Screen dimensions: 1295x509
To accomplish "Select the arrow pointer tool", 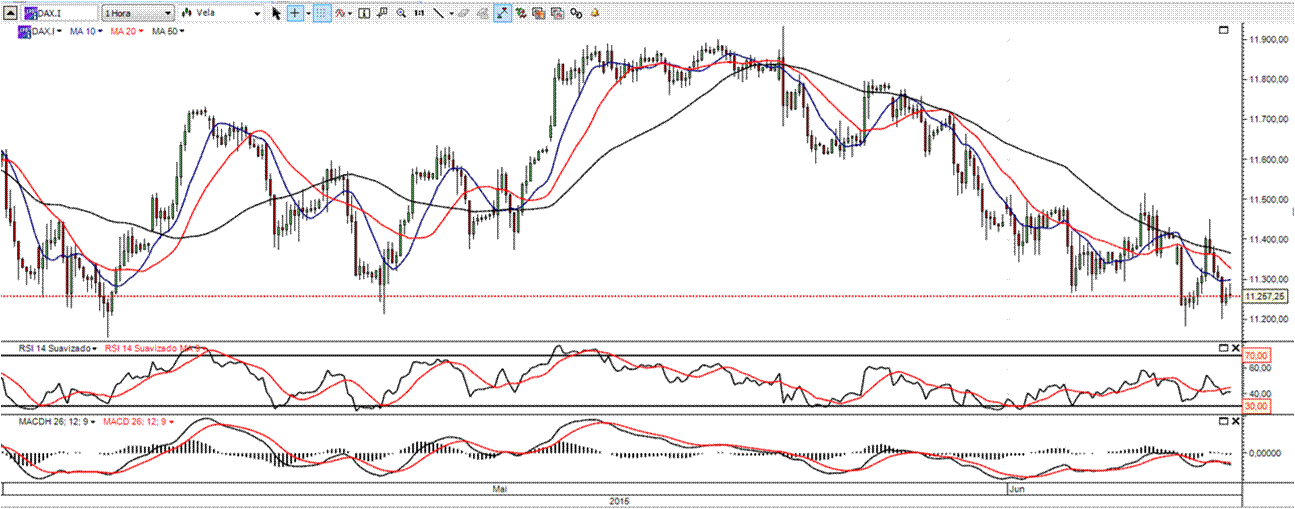I will (277, 13).
